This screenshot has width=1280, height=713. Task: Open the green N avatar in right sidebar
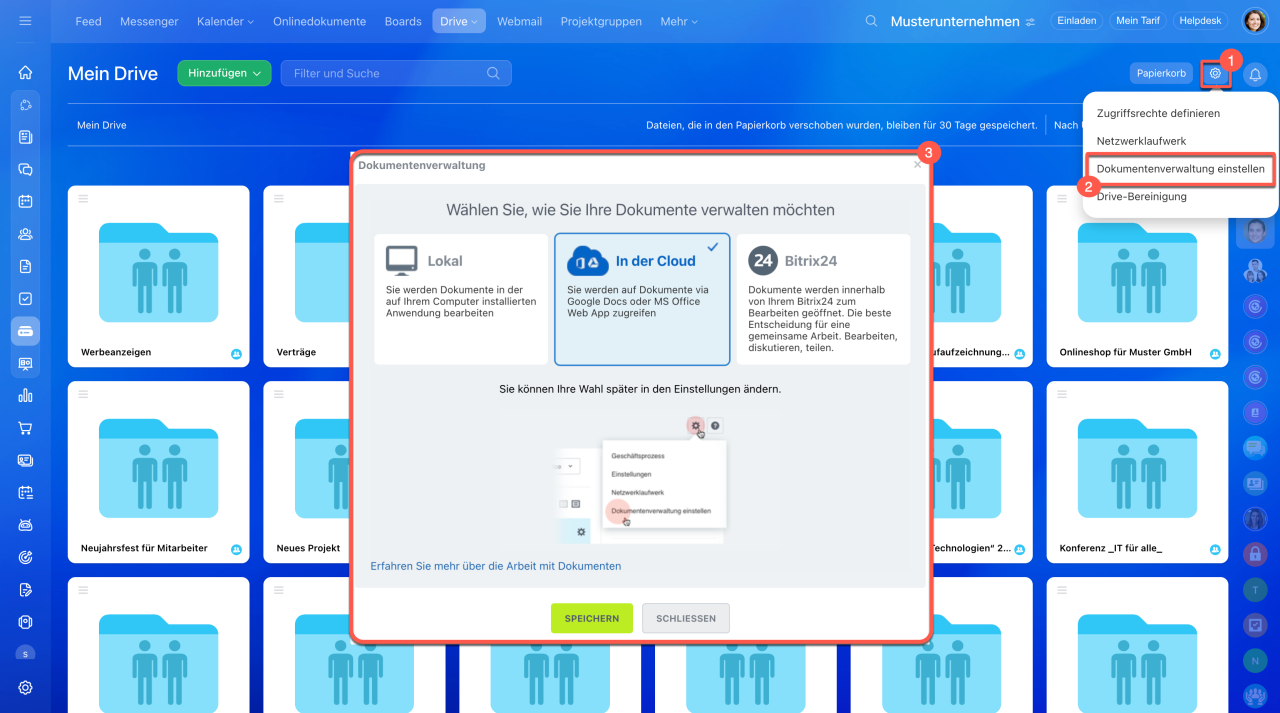click(1254, 660)
